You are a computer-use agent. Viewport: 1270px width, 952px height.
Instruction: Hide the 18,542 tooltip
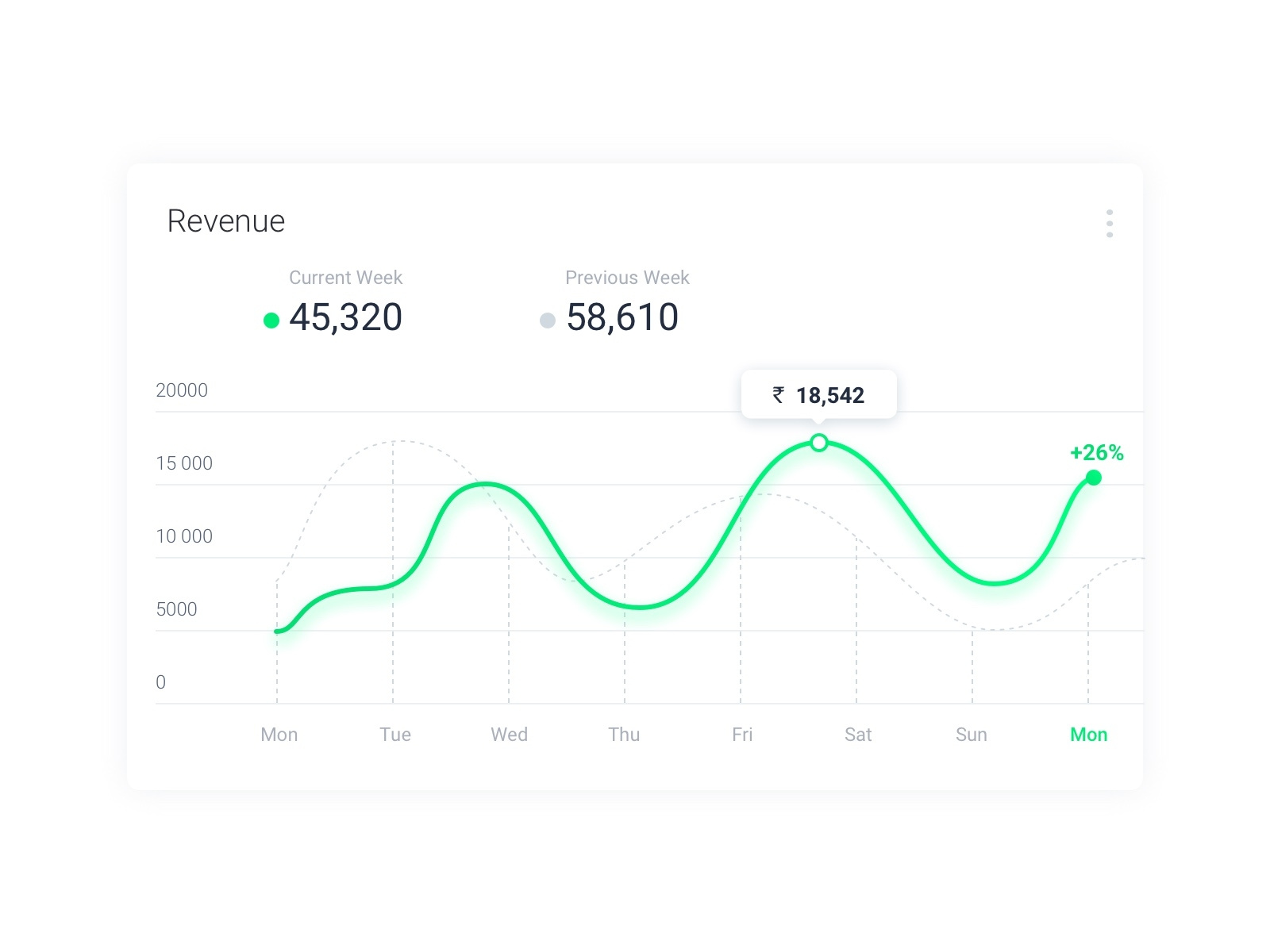click(x=818, y=393)
